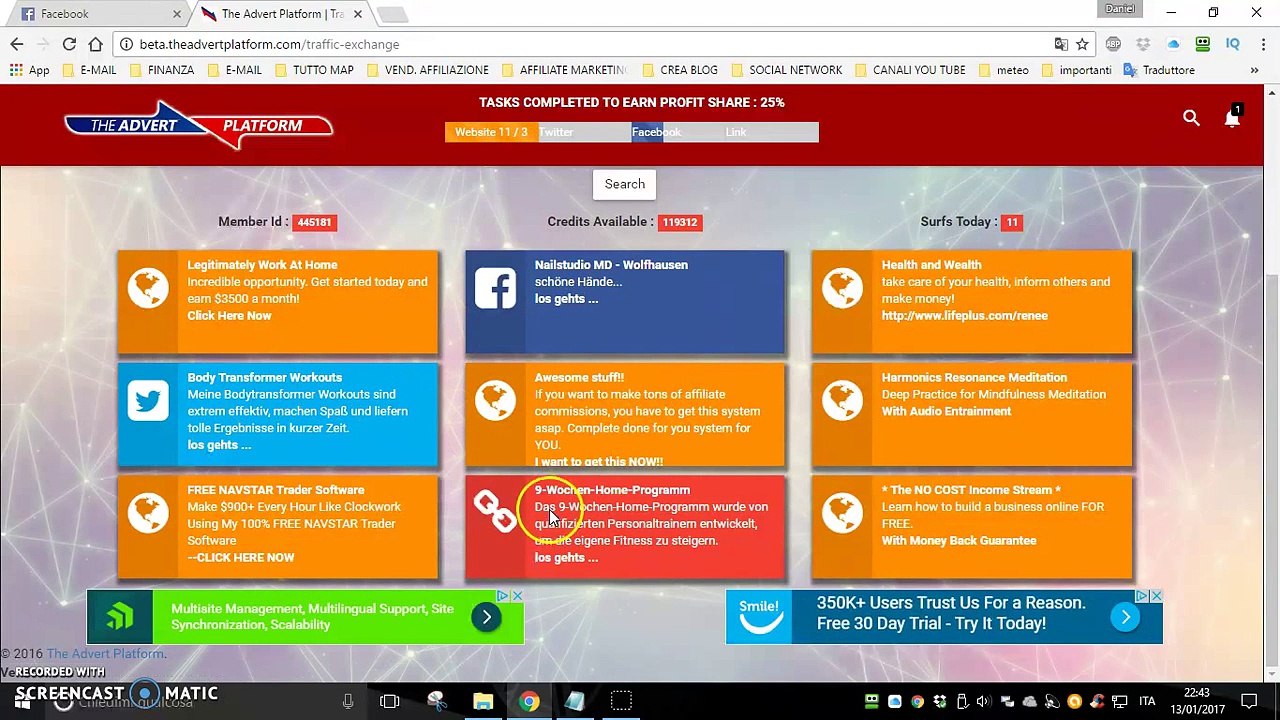Open the E-MAIL bookmark folder next to App
Viewport: 1280px width, 720px height.
[x=89, y=70]
